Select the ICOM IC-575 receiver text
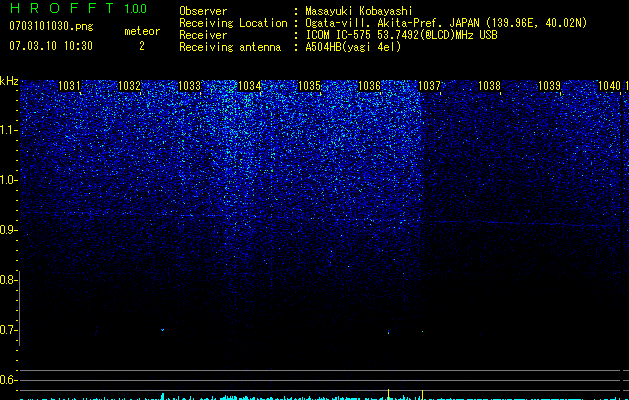The height and width of the screenshot is (400, 629). click(401, 35)
